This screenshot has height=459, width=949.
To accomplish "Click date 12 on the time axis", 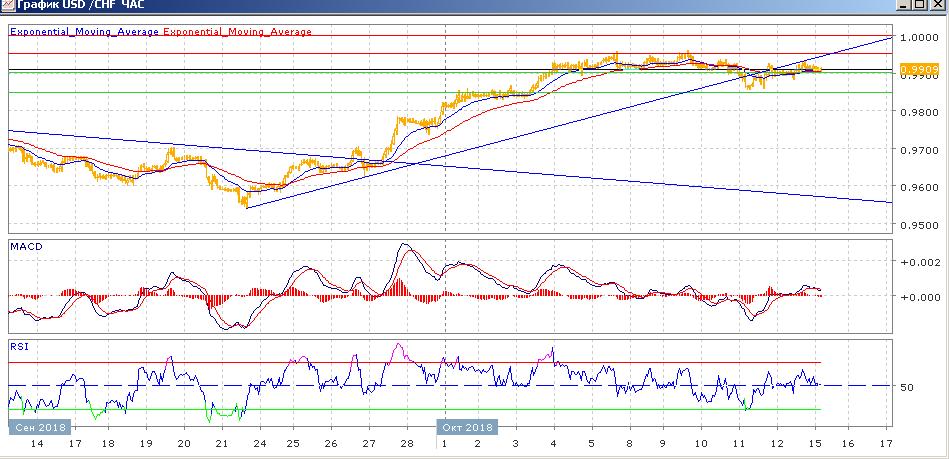I will (777, 443).
